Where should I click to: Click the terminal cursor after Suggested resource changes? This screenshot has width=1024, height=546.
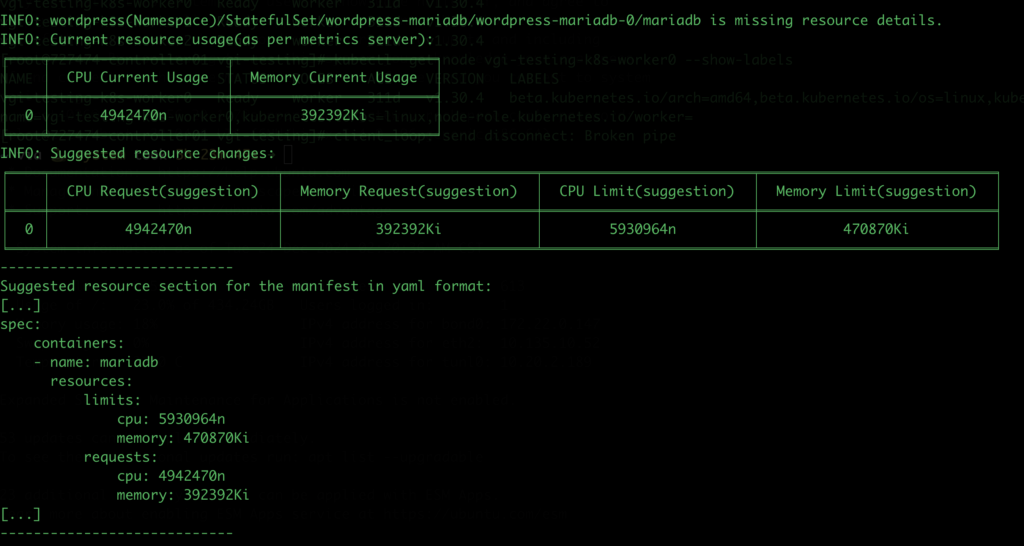pos(289,155)
